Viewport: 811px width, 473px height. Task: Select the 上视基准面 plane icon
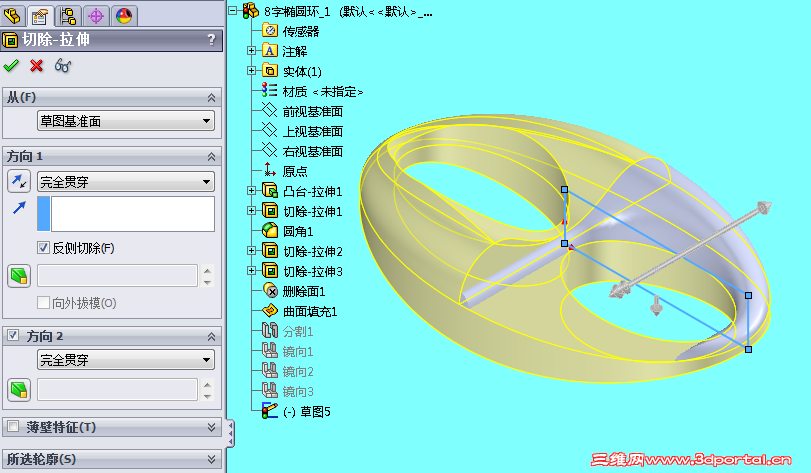pyautogui.click(x=269, y=130)
